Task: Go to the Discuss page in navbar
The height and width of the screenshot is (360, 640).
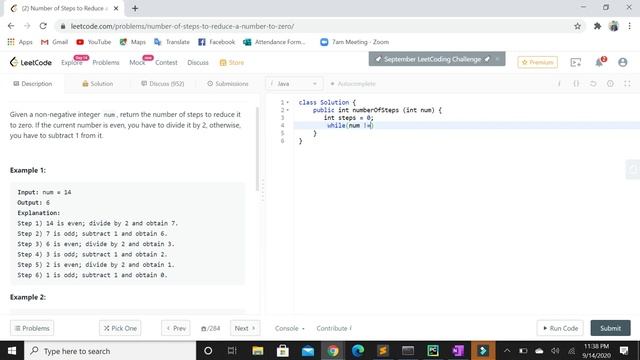Action: coord(198,62)
